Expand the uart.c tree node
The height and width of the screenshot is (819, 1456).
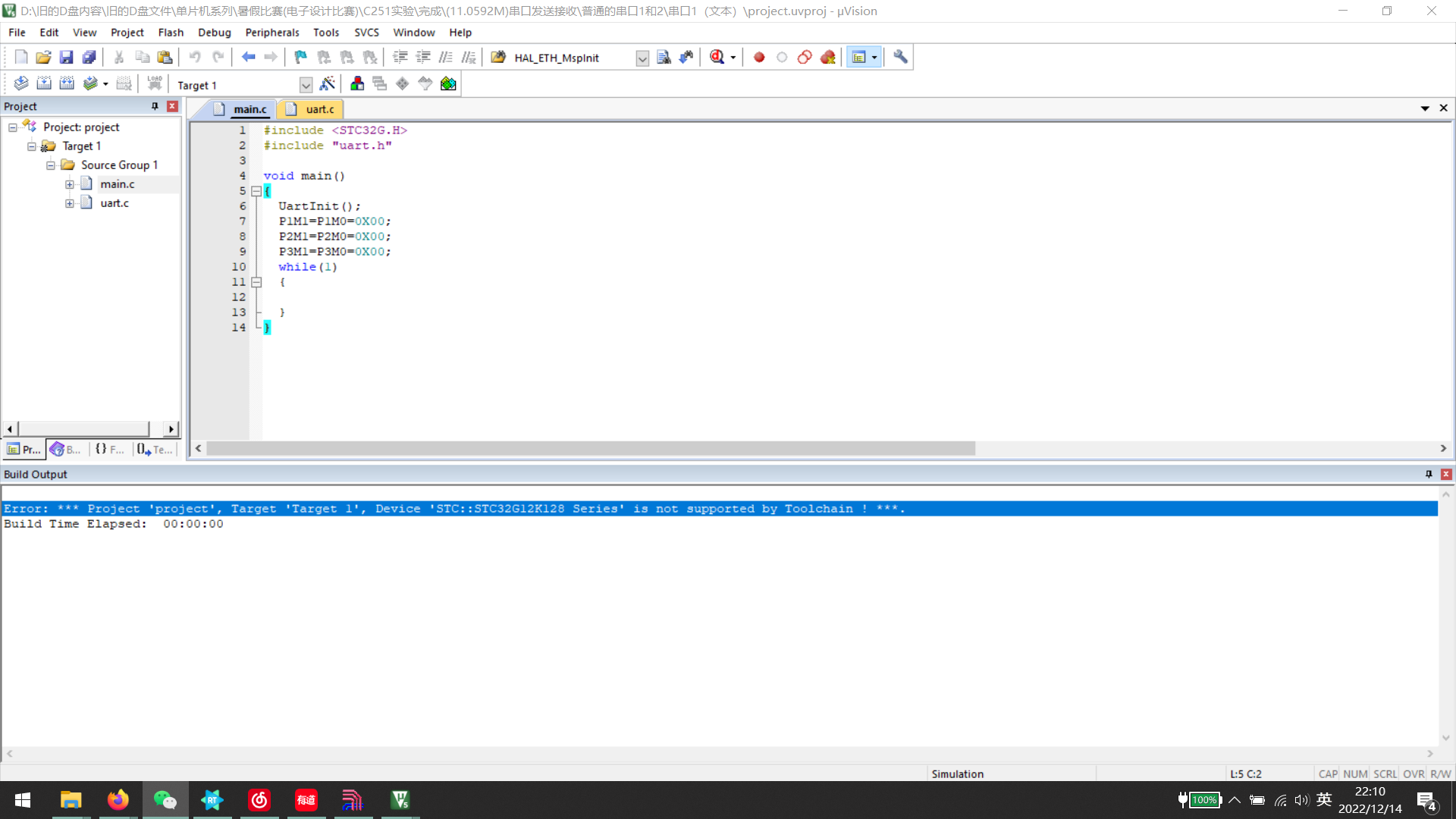pos(70,203)
